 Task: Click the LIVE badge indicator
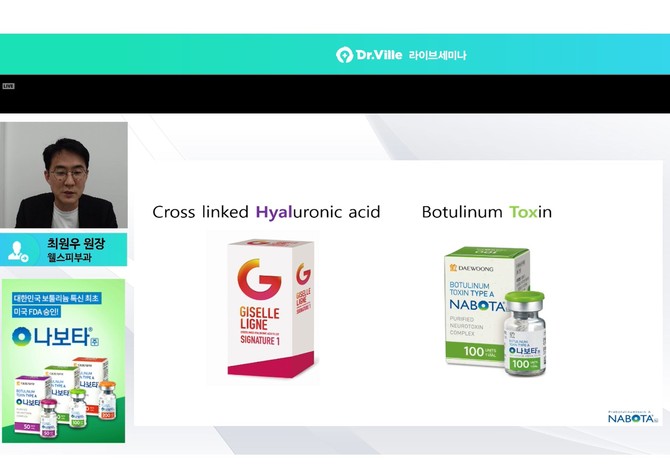point(8,86)
